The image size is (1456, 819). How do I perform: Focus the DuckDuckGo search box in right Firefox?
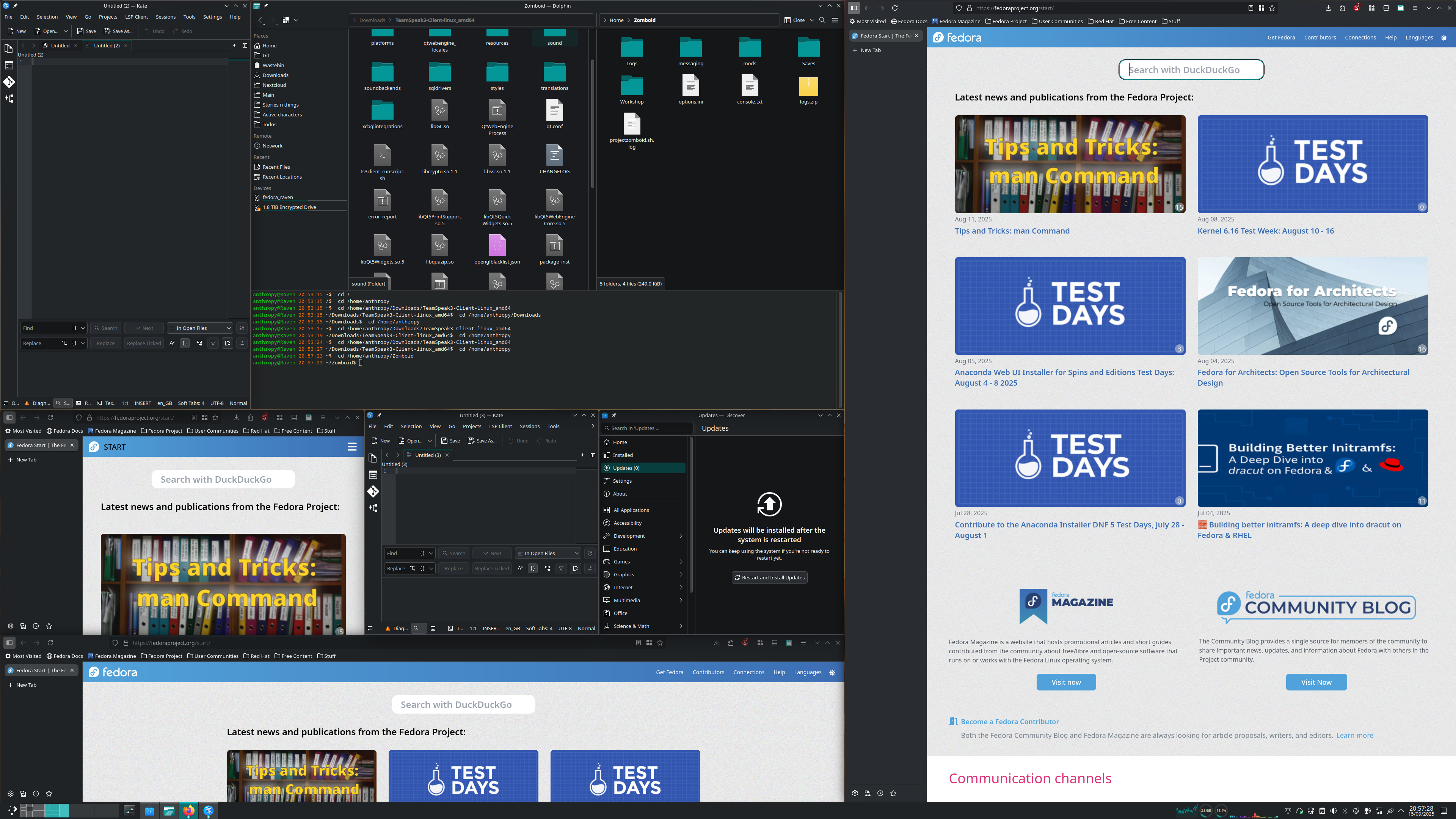(1191, 69)
